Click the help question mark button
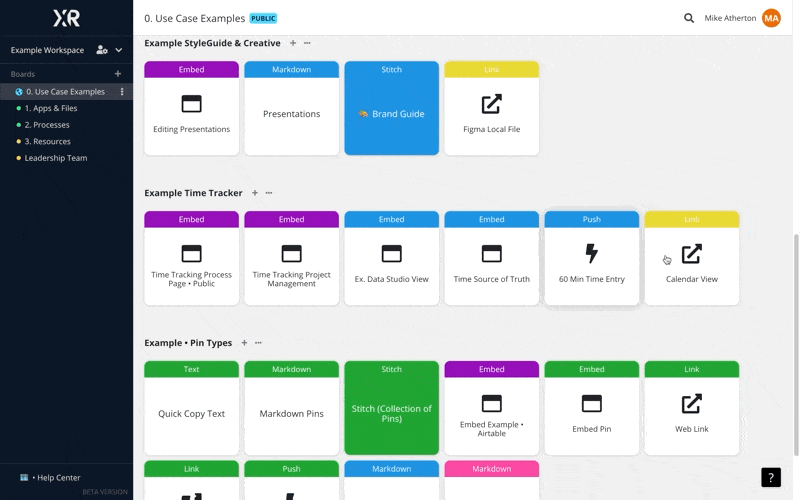Viewport: 800px width, 500px height. [771, 478]
